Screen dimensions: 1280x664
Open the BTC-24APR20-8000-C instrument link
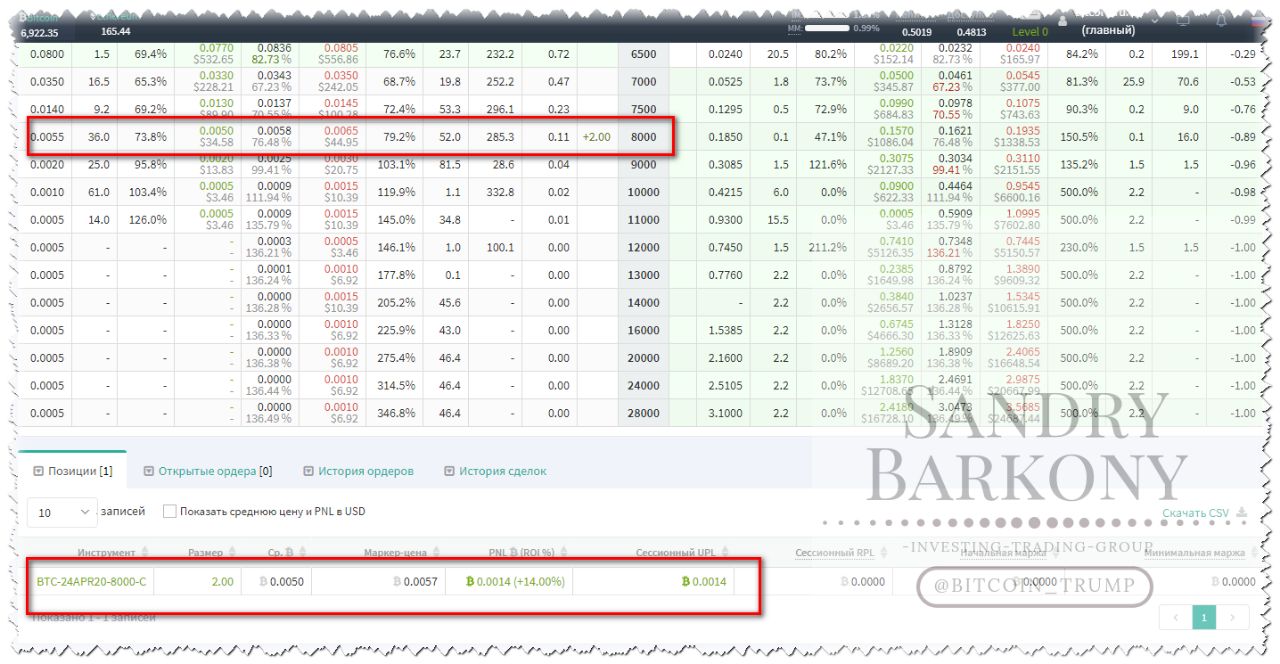[x=91, y=581]
